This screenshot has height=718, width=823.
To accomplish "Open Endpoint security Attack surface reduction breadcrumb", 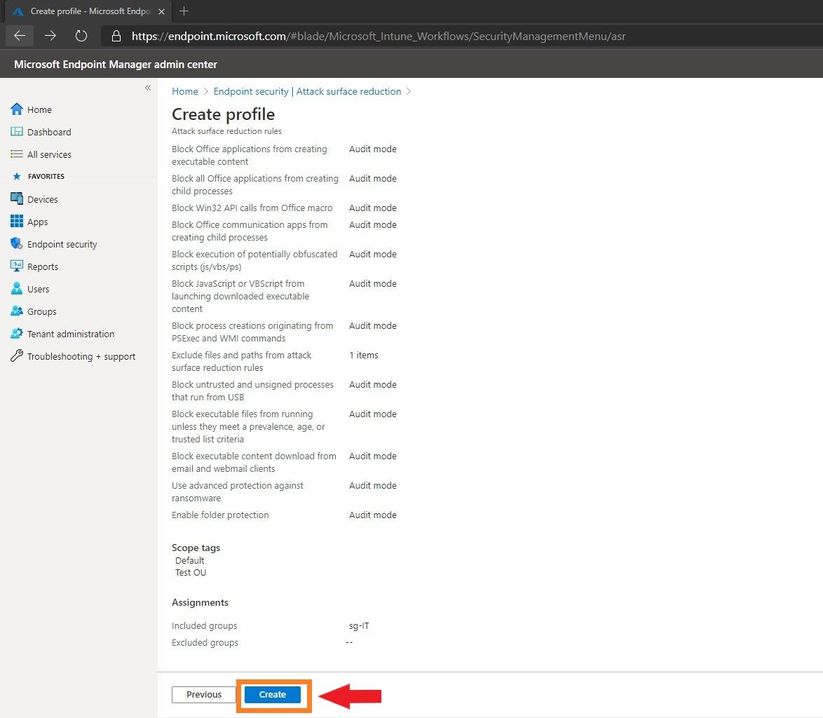I will [x=307, y=91].
